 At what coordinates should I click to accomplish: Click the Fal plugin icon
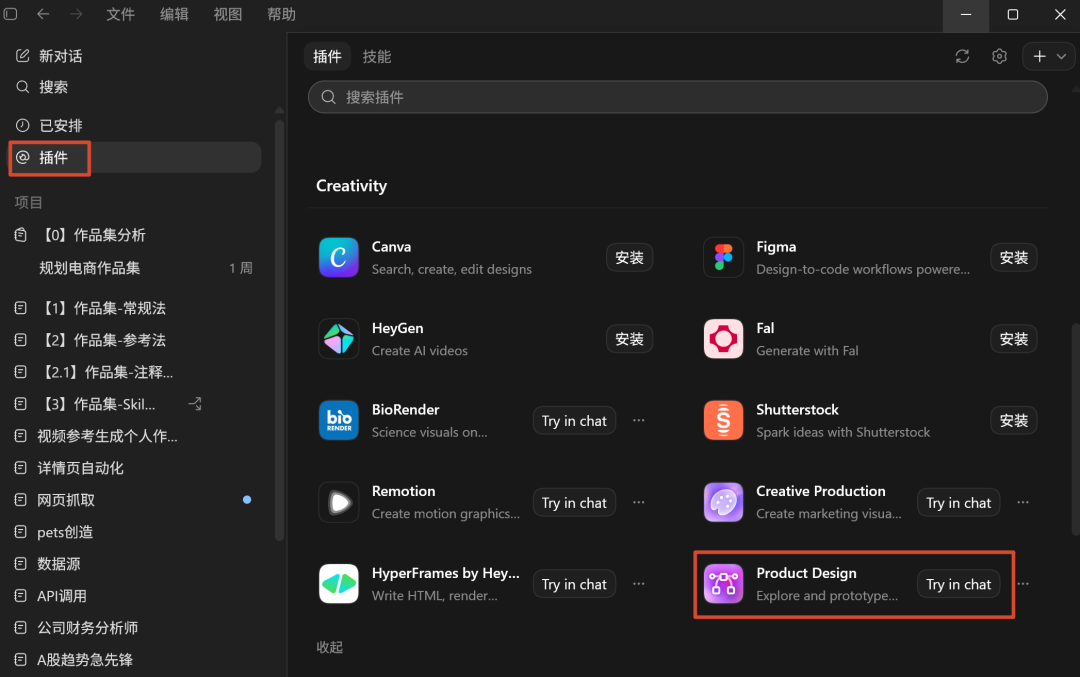pyautogui.click(x=723, y=339)
